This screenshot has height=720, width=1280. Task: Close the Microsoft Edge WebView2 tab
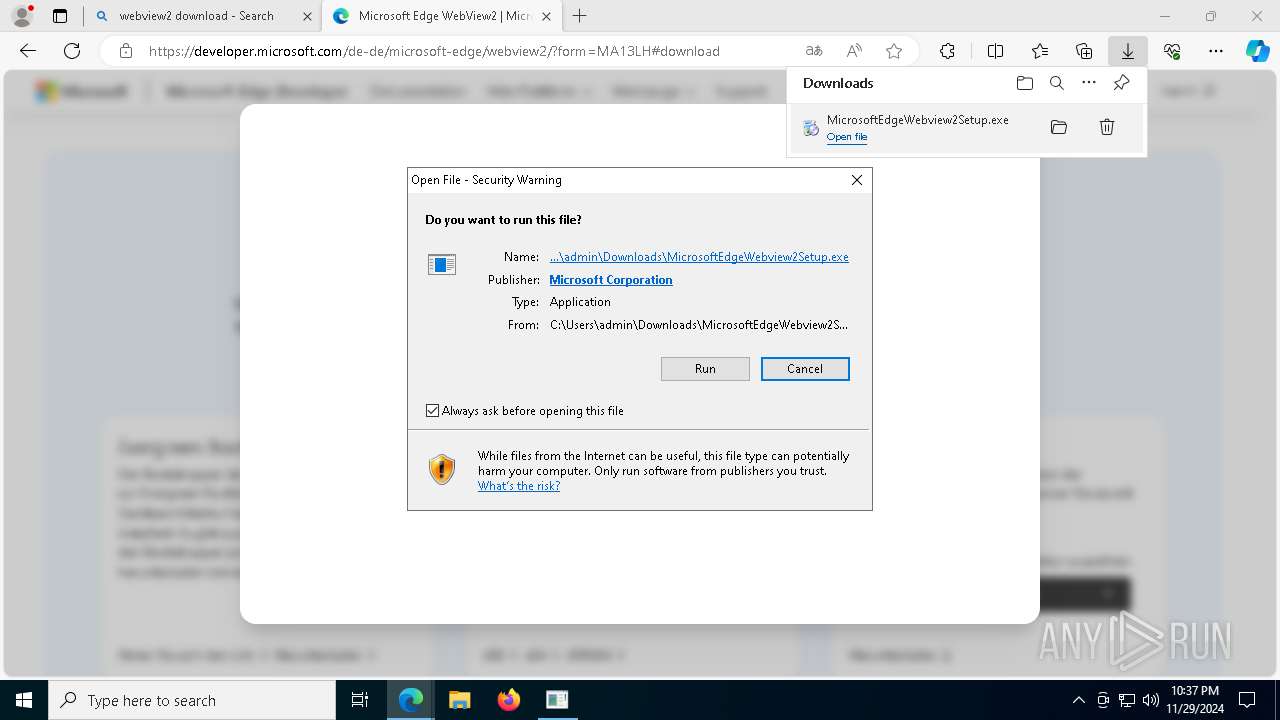coord(547,16)
